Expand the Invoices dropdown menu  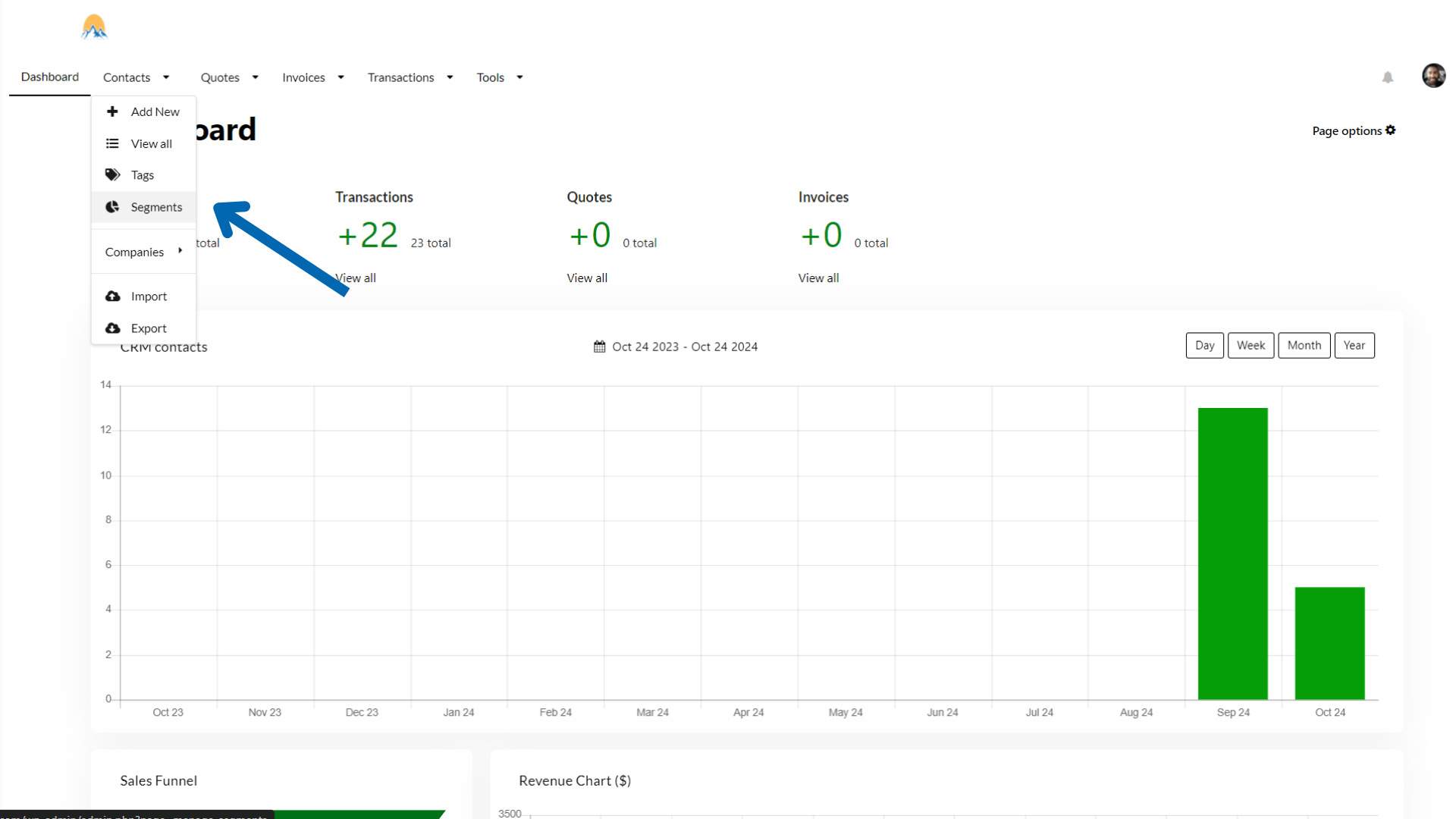(312, 77)
